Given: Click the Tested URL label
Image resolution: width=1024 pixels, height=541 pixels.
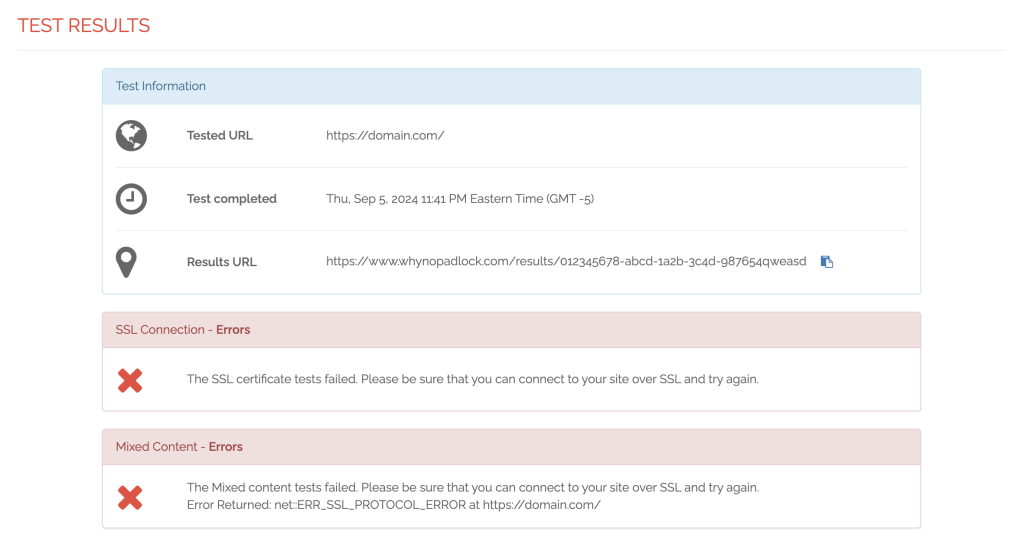Looking at the screenshot, I should (x=220, y=136).
